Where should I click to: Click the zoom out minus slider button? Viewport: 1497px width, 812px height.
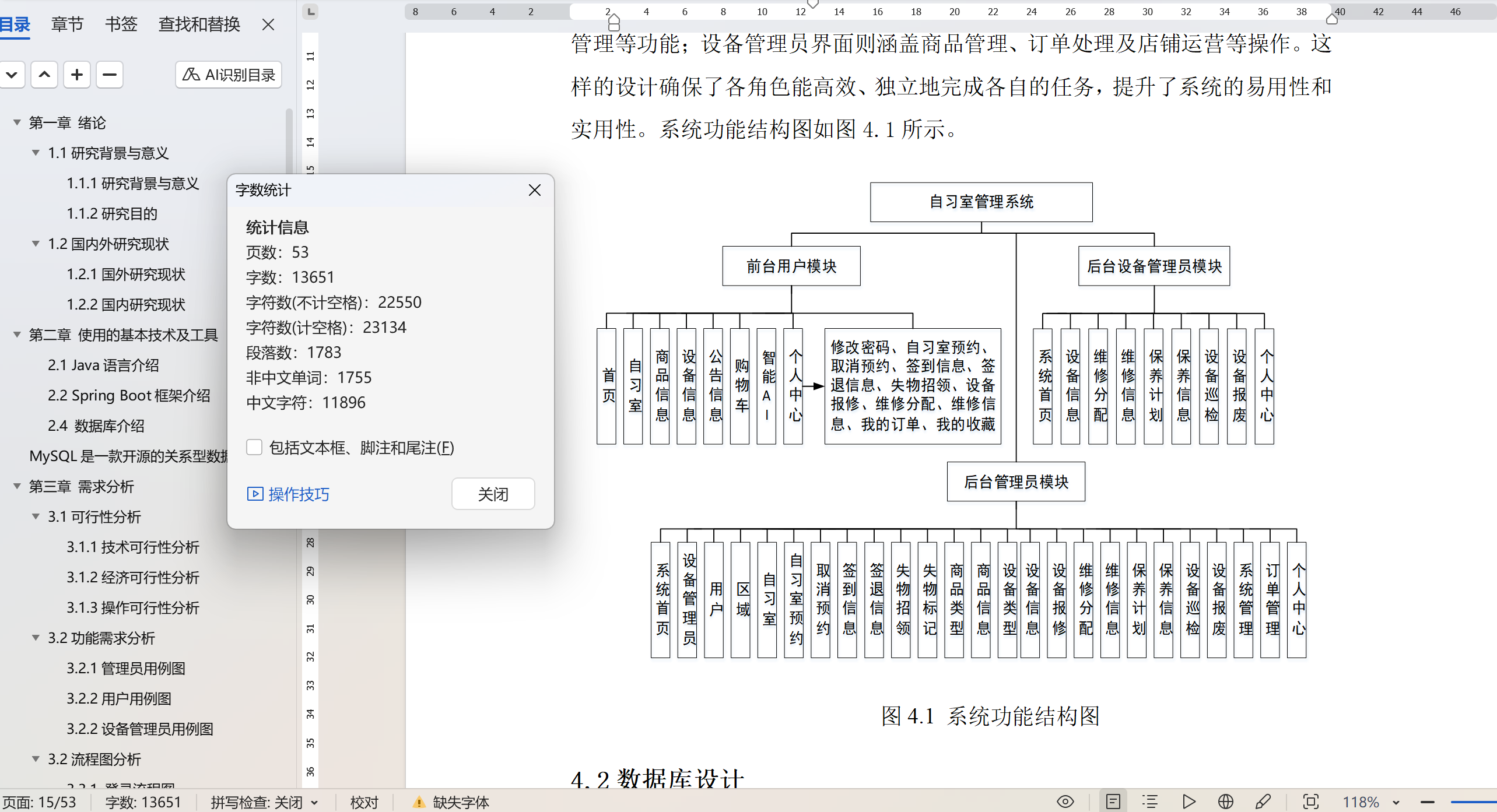1427,803
